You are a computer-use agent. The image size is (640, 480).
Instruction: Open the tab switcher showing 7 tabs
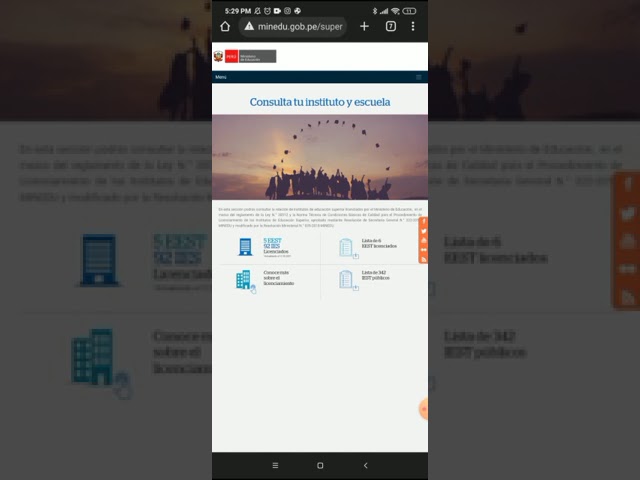390,26
